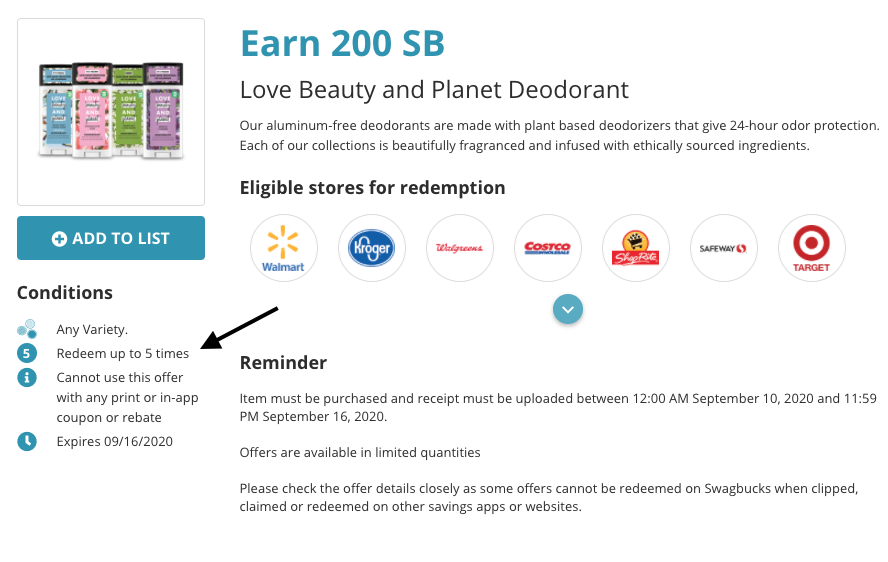Image resolution: width=888 pixels, height=562 pixels.
Task: Click the Love Beauty and Planet Deodorant title
Action: (434, 90)
